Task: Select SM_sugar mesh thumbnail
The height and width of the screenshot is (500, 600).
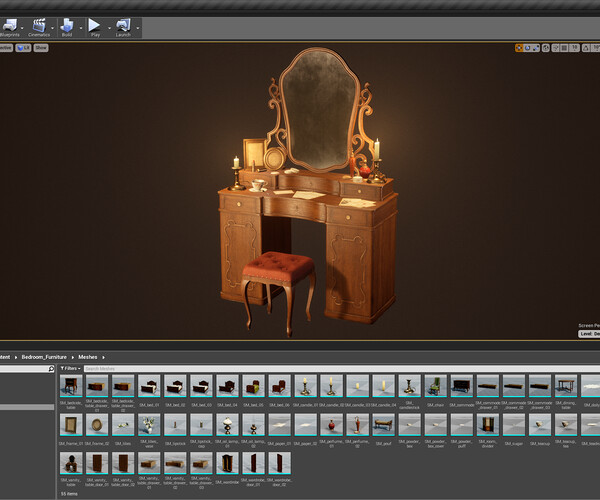Action: coord(514,425)
